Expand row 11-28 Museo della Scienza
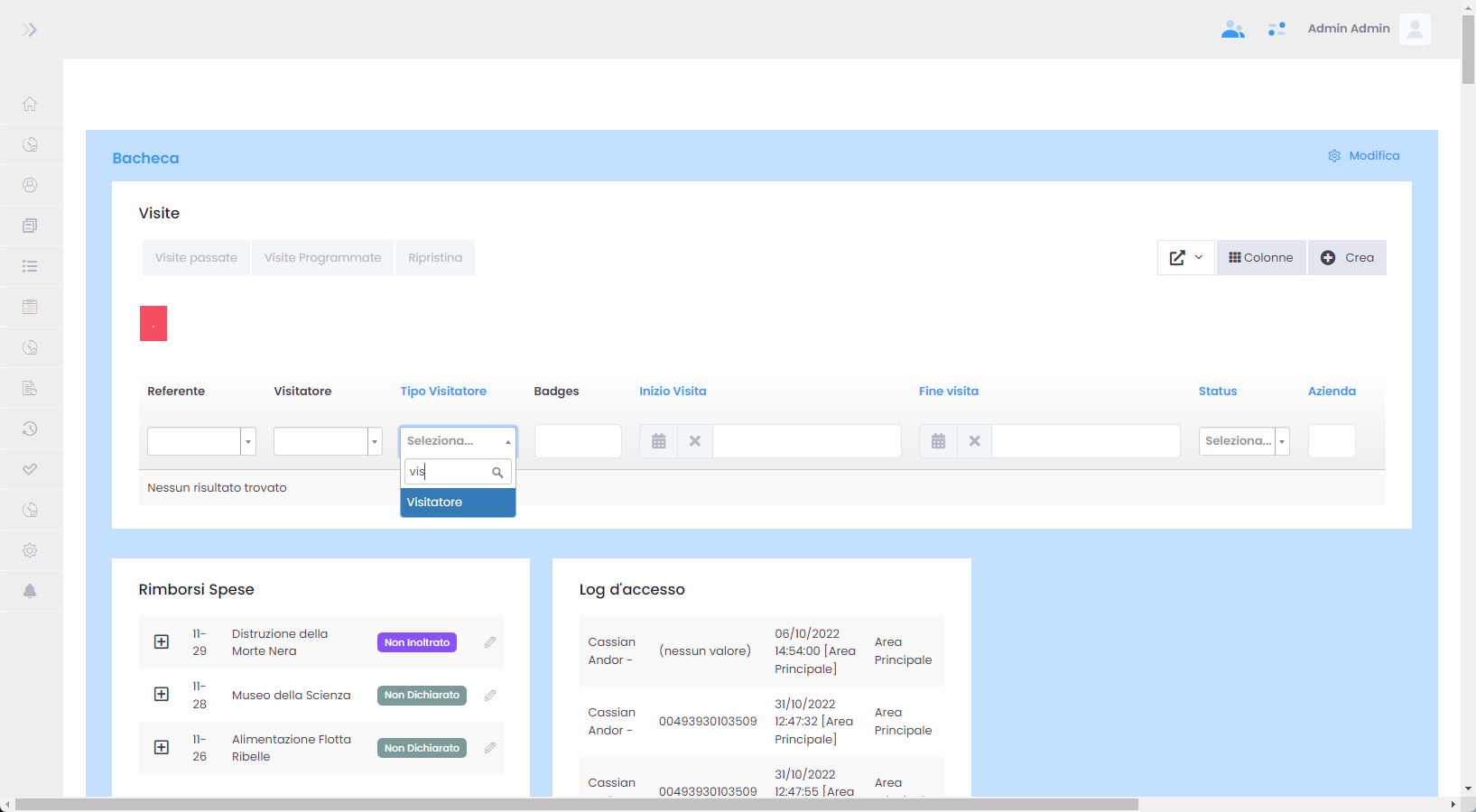The height and width of the screenshot is (812, 1476). coord(162,694)
